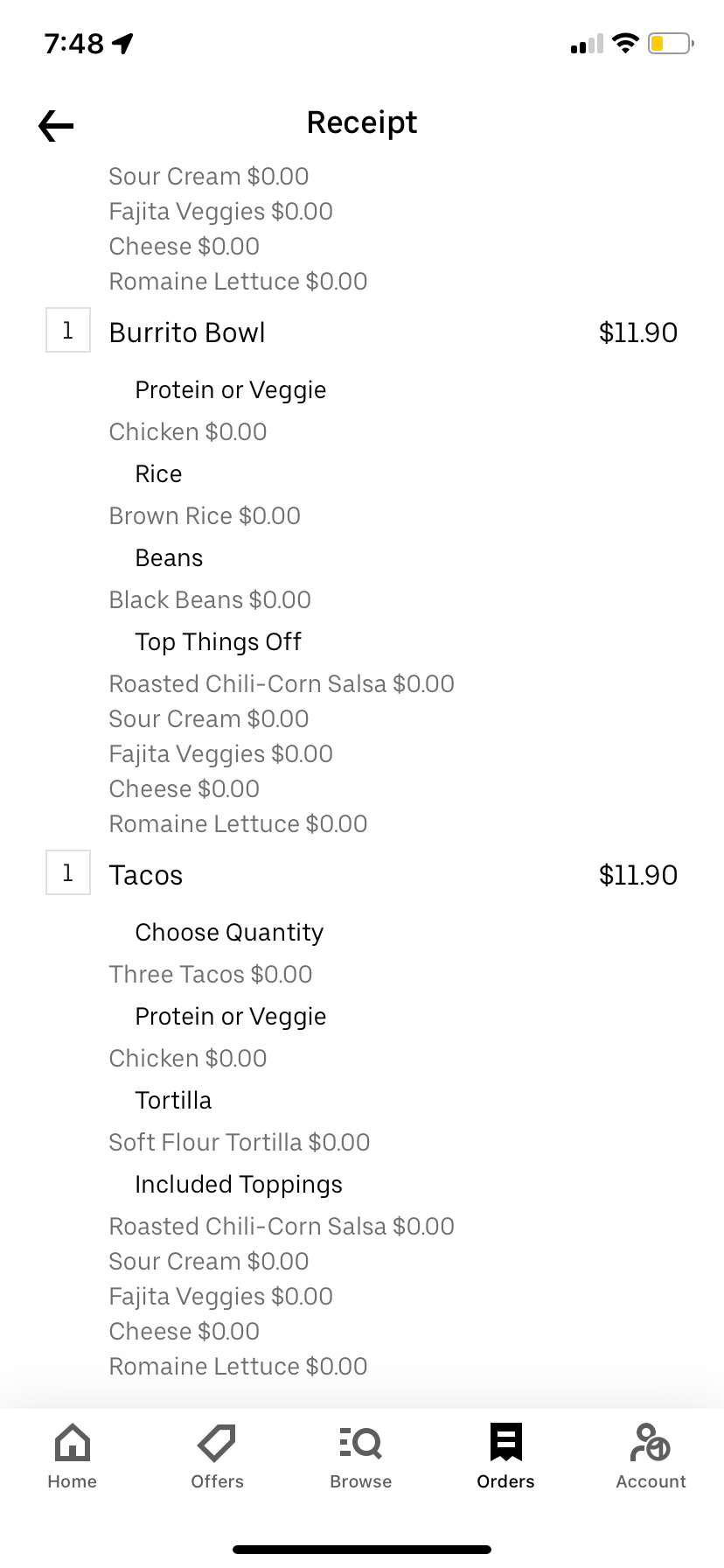Tap the battery status icon
The image size is (724, 1568).
click(x=670, y=43)
